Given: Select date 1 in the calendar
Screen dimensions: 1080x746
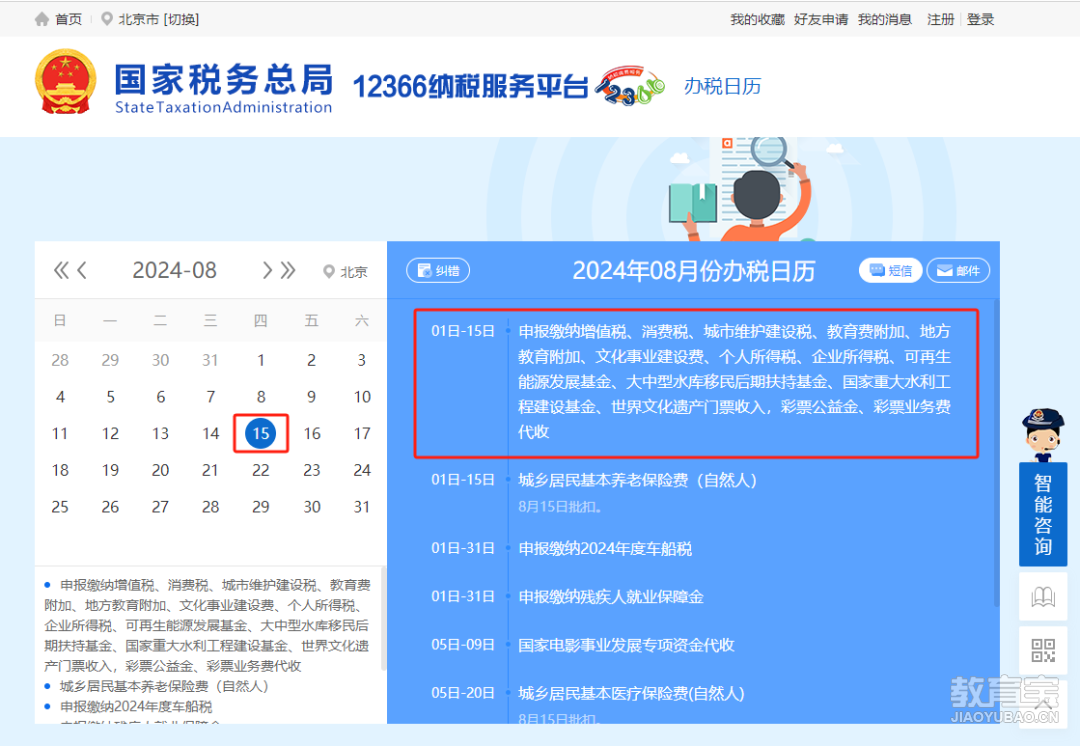Looking at the screenshot, I should point(261,360).
